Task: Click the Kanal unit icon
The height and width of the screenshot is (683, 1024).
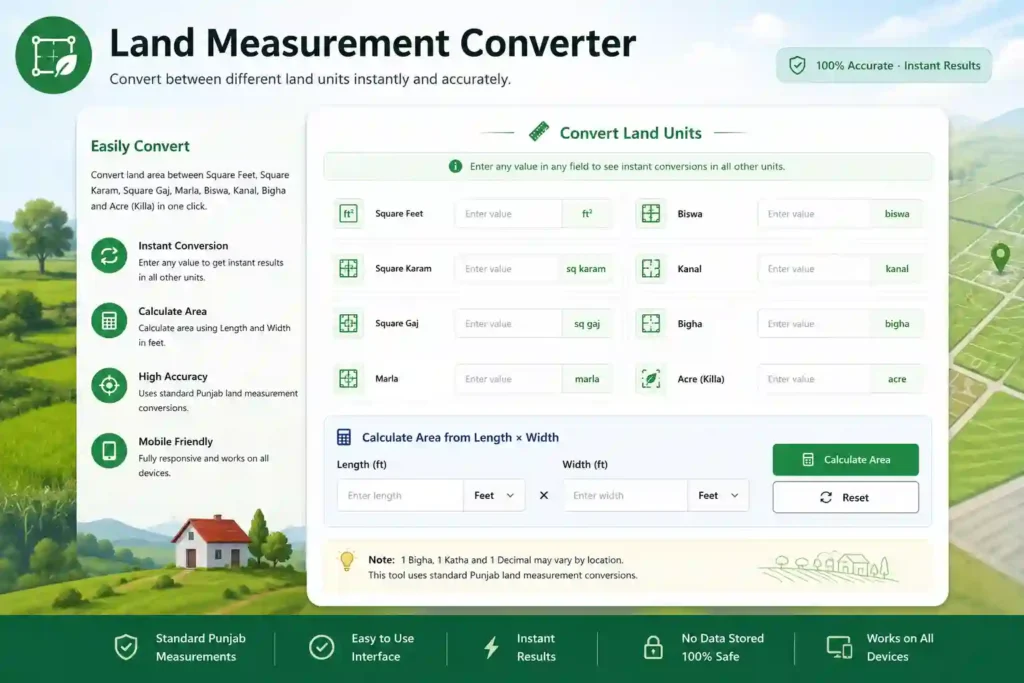Action: point(650,268)
